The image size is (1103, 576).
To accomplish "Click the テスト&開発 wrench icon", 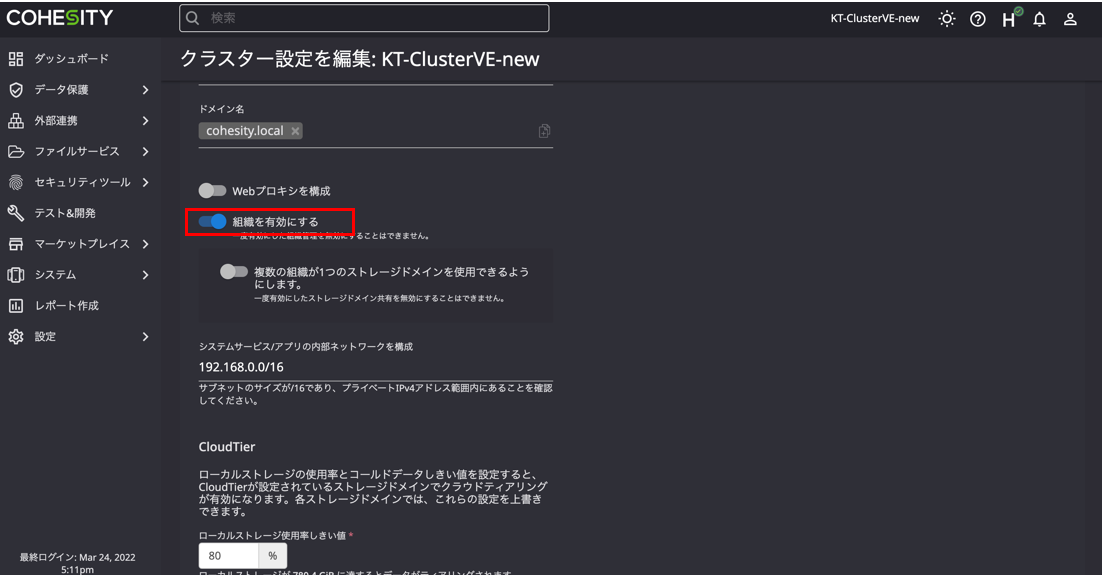I will click(x=15, y=212).
